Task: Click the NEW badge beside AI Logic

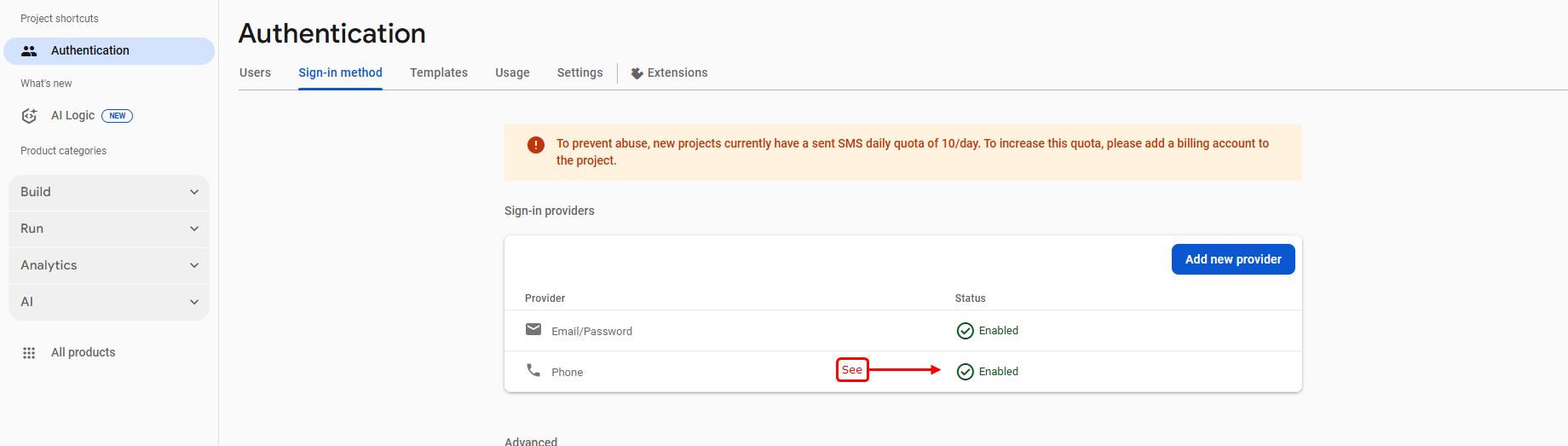Action: coord(117,116)
